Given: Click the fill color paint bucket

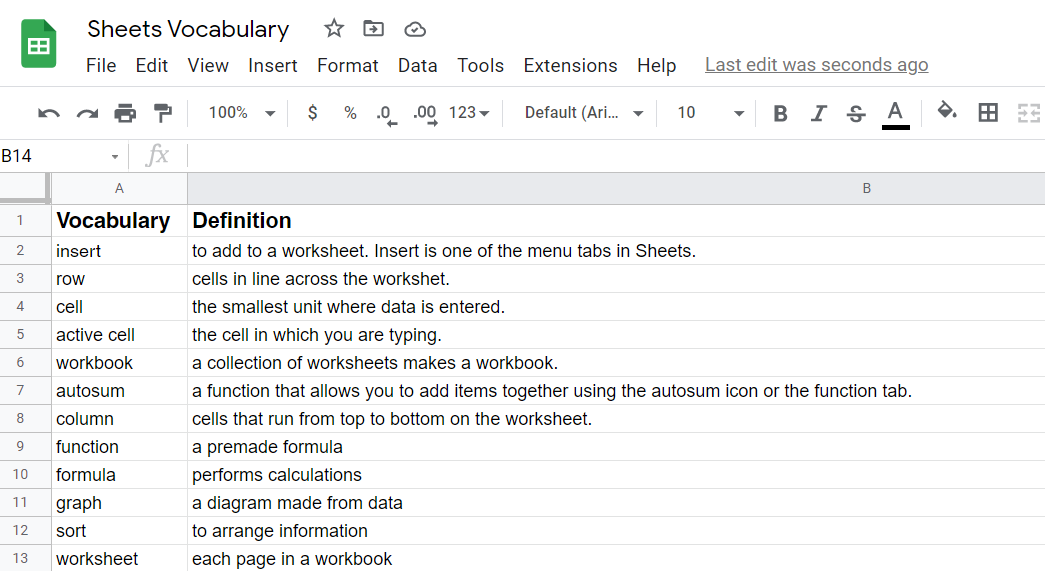Looking at the screenshot, I should tap(947, 111).
